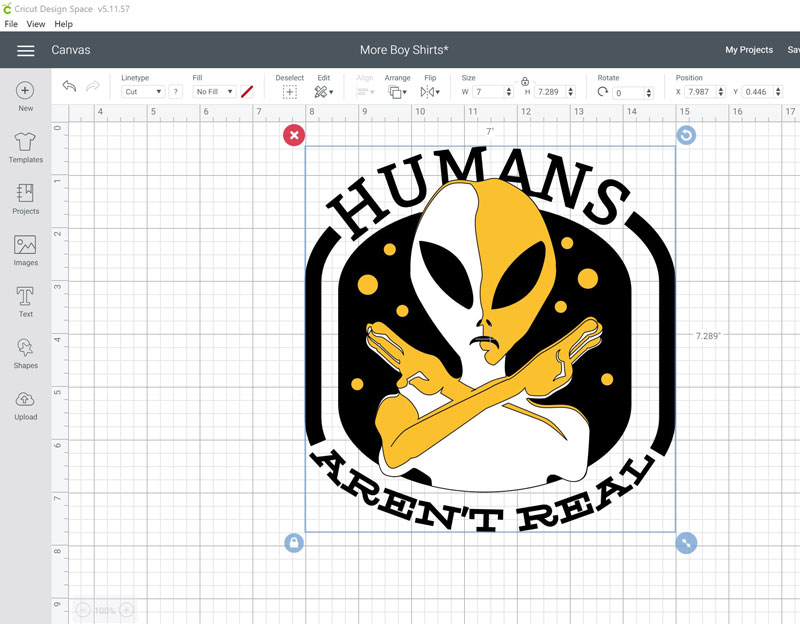Open the File menu
The image size is (800, 624).
click(x=11, y=24)
